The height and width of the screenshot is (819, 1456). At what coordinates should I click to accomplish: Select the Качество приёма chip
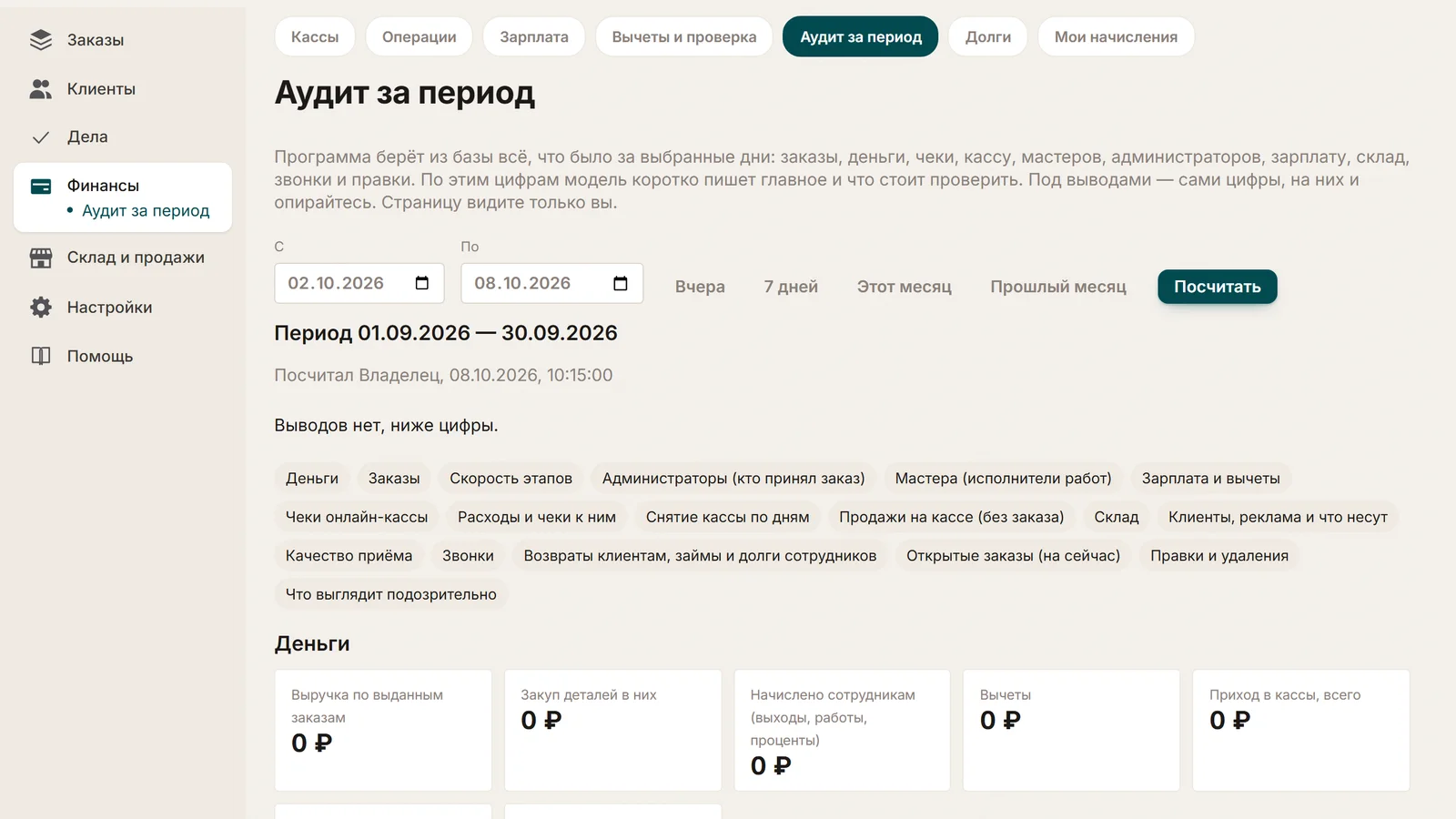(349, 556)
